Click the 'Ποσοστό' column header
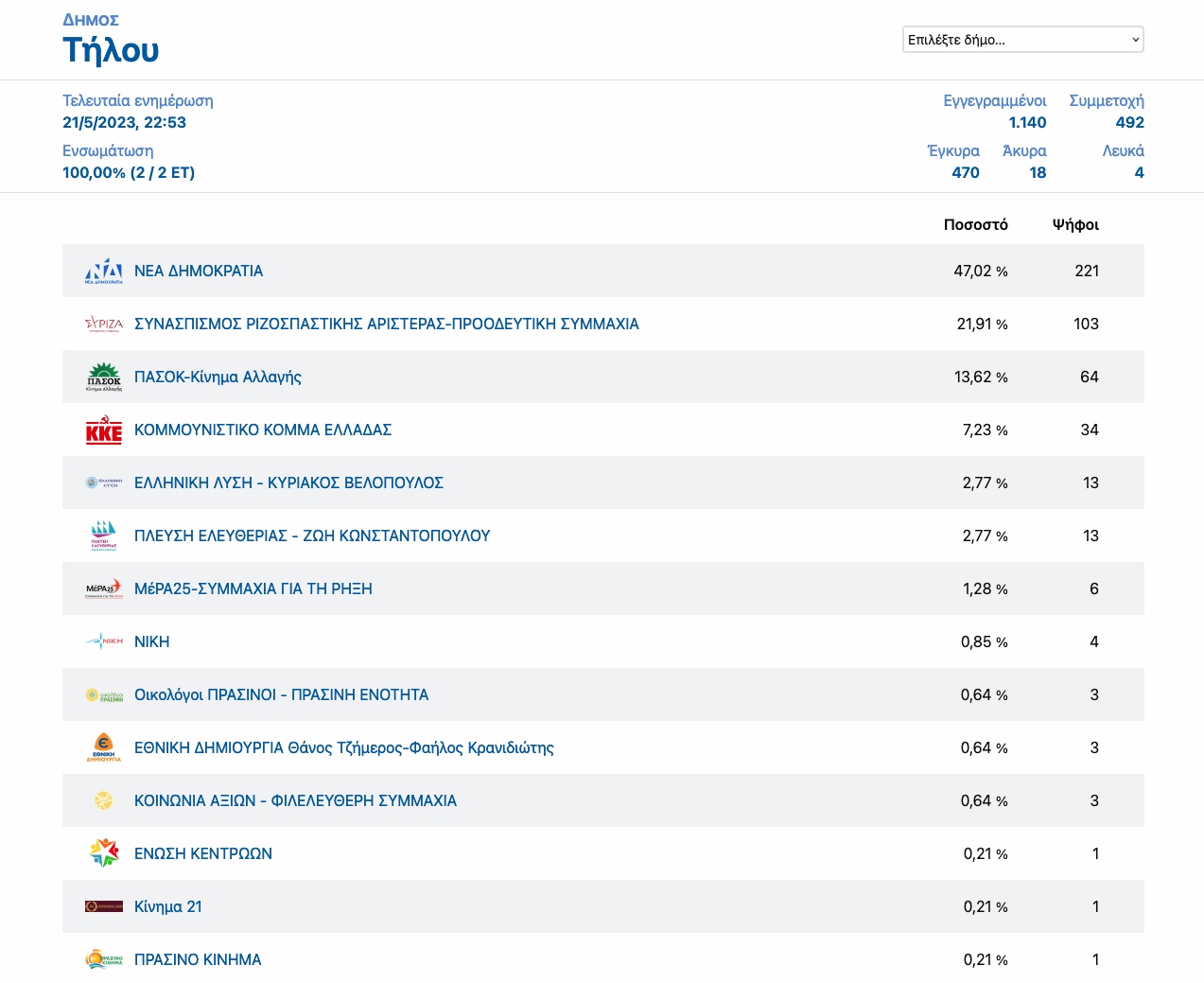1204x983 pixels. (x=976, y=224)
